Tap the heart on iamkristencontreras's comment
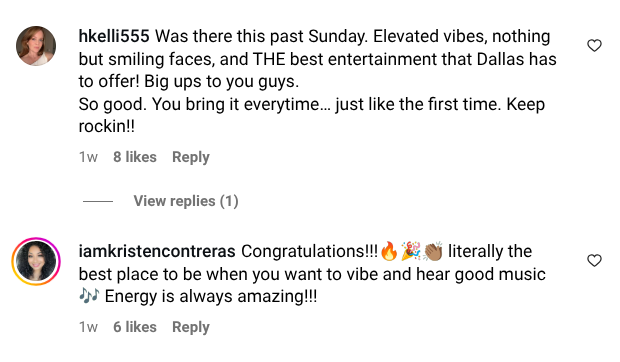 pyautogui.click(x=594, y=260)
